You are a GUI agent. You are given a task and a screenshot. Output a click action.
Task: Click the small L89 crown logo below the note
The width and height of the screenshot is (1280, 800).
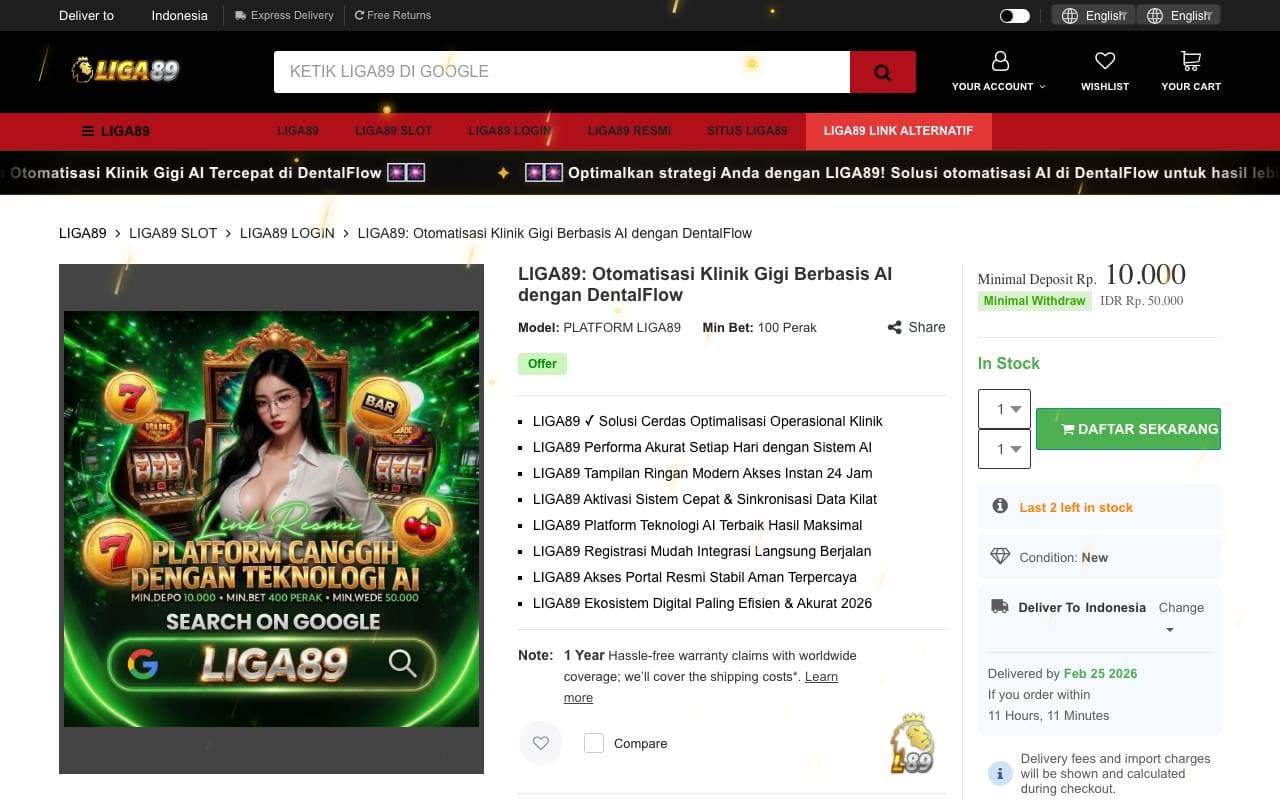coord(911,743)
